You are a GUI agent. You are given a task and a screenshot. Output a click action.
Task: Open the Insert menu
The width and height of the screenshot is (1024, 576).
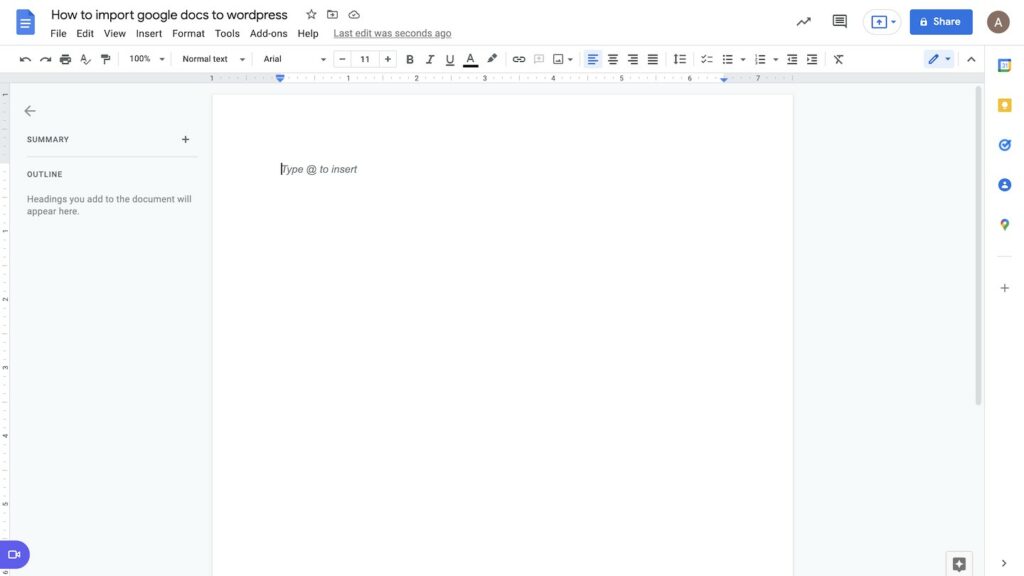(x=148, y=32)
